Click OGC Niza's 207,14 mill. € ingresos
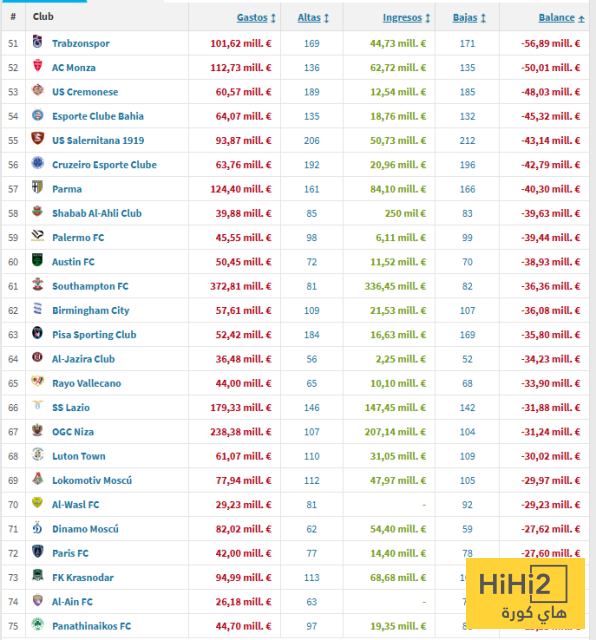The width and height of the screenshot is (596, 640). pos(395,432)
